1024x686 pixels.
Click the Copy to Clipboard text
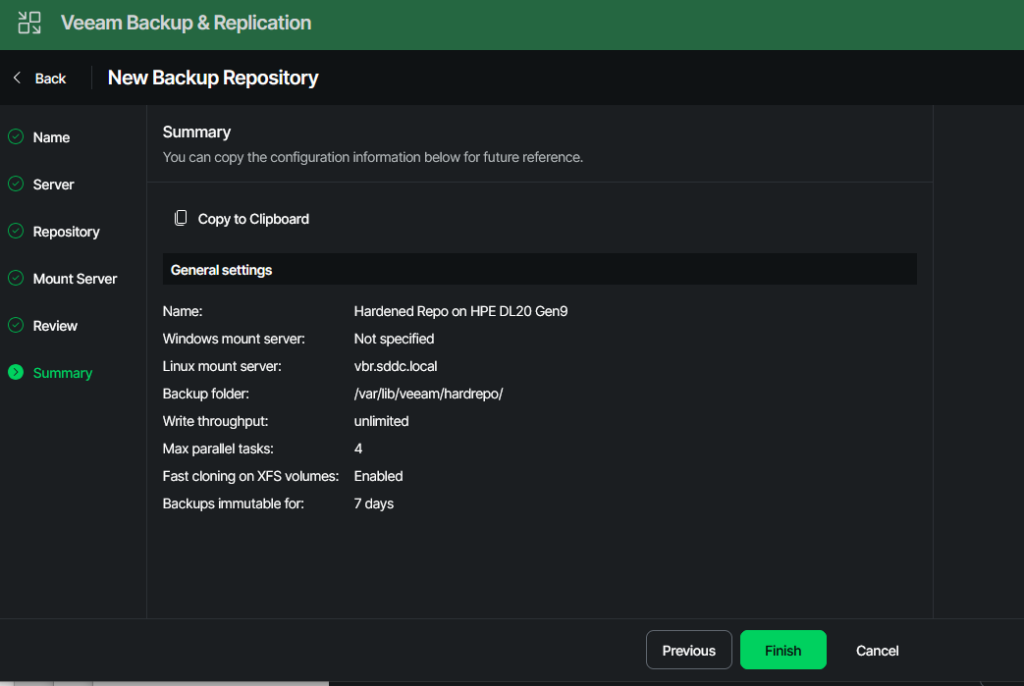[x=253, y=219]
